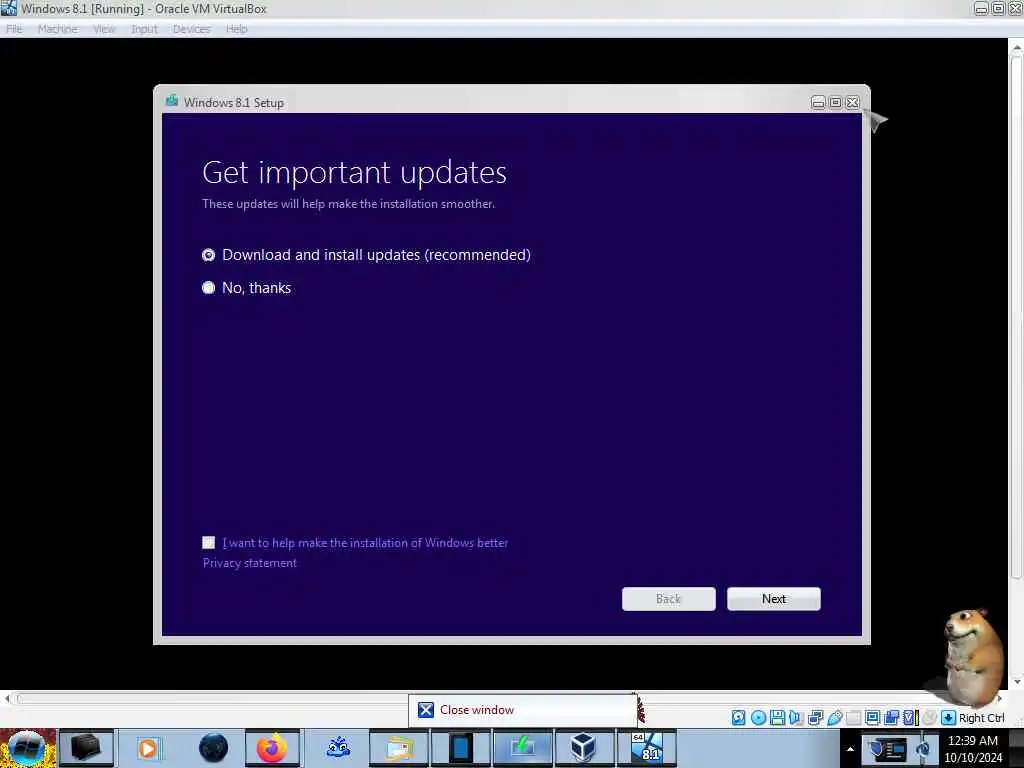Open the photo gallery taskbar icon
Screen dimensions: 1024x768
coord(400,748)
